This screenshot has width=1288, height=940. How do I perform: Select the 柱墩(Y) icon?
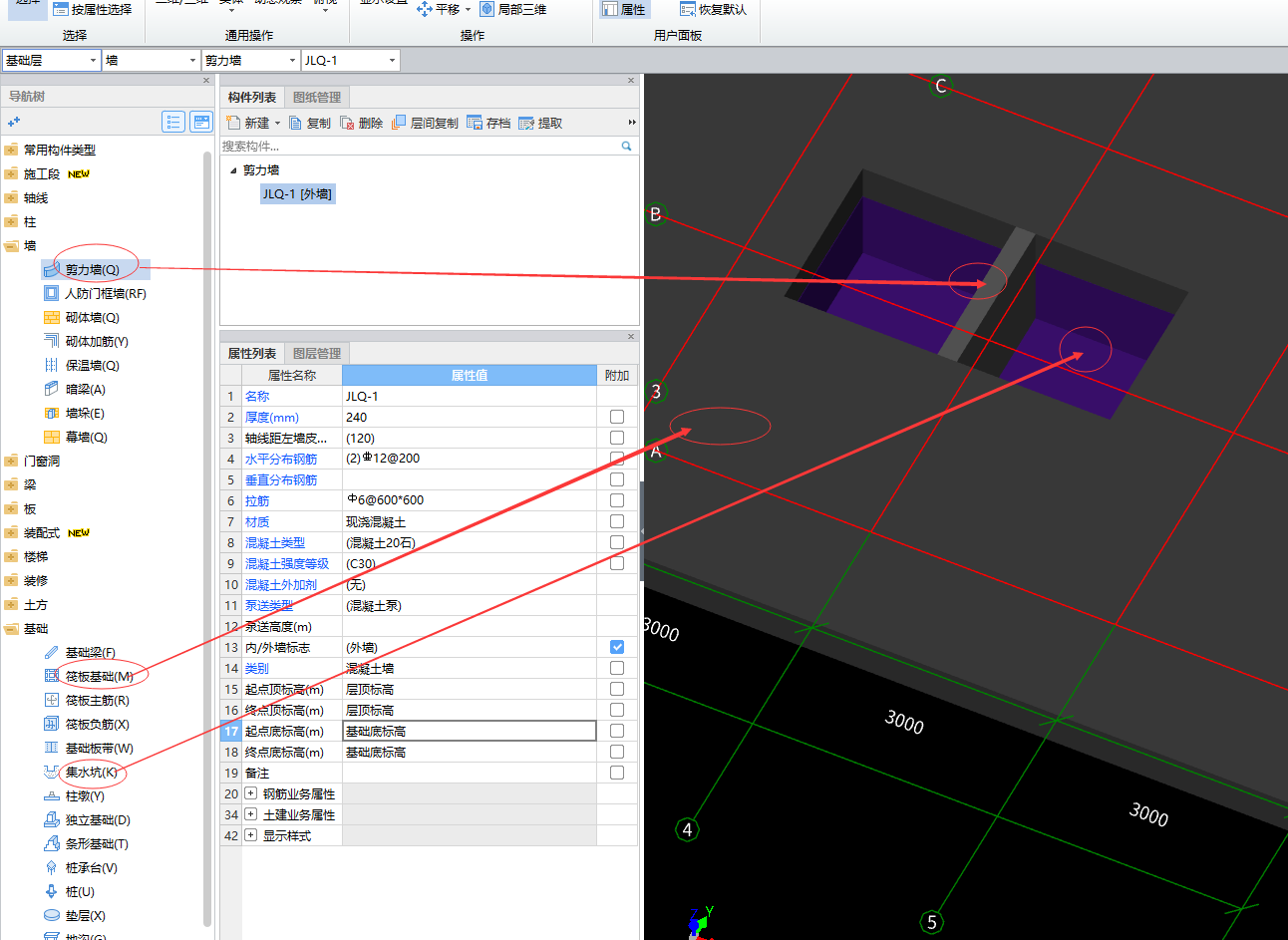52,795
